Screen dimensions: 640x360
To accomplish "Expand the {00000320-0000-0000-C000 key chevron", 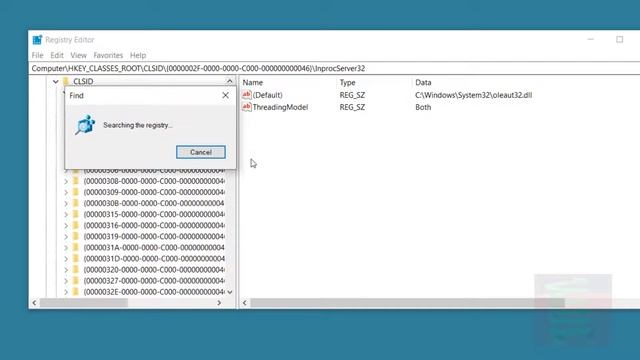I will 66,270.
